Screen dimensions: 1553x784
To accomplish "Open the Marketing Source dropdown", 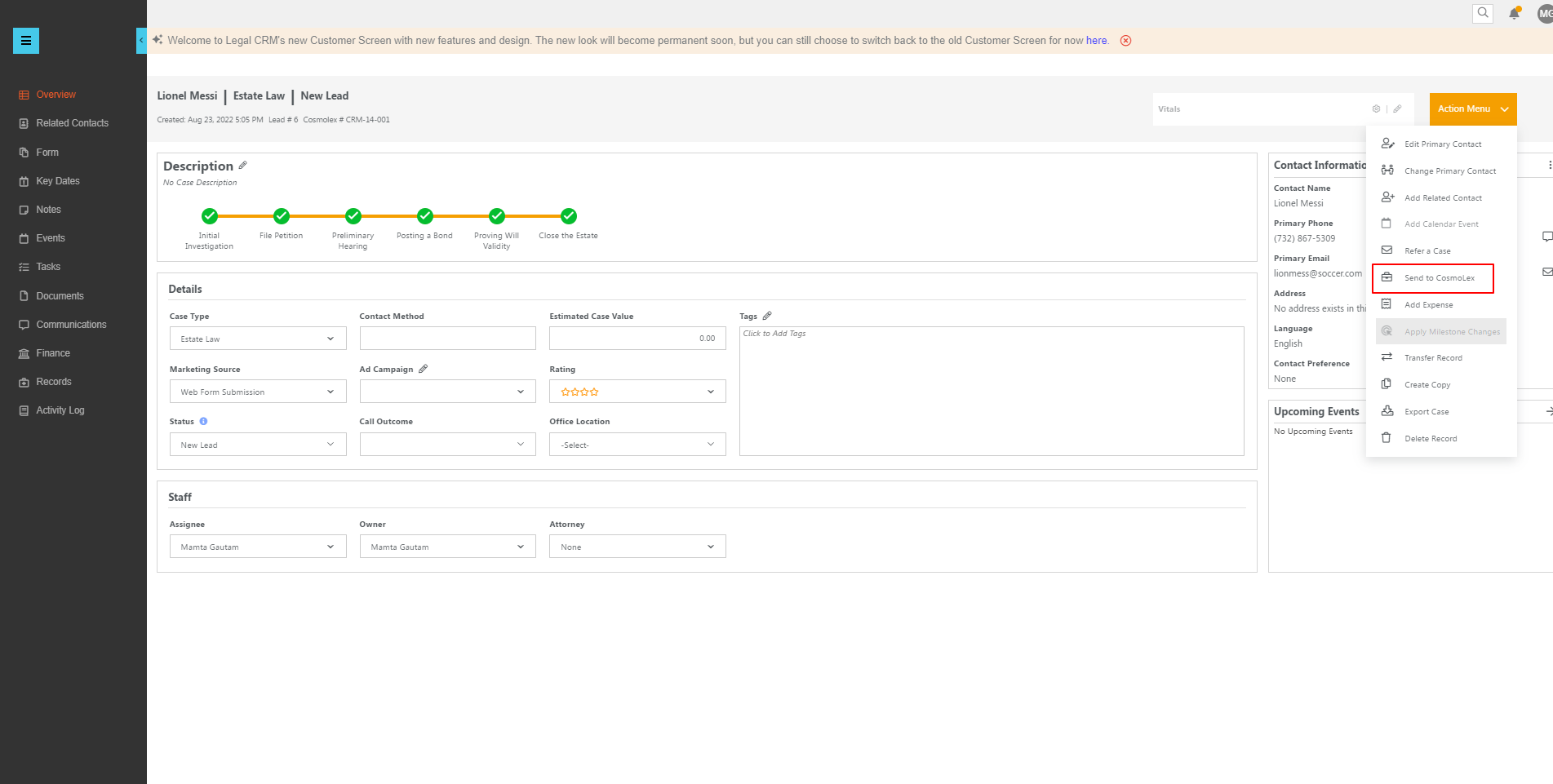I will pyautogui.click(x=257, y=392).
